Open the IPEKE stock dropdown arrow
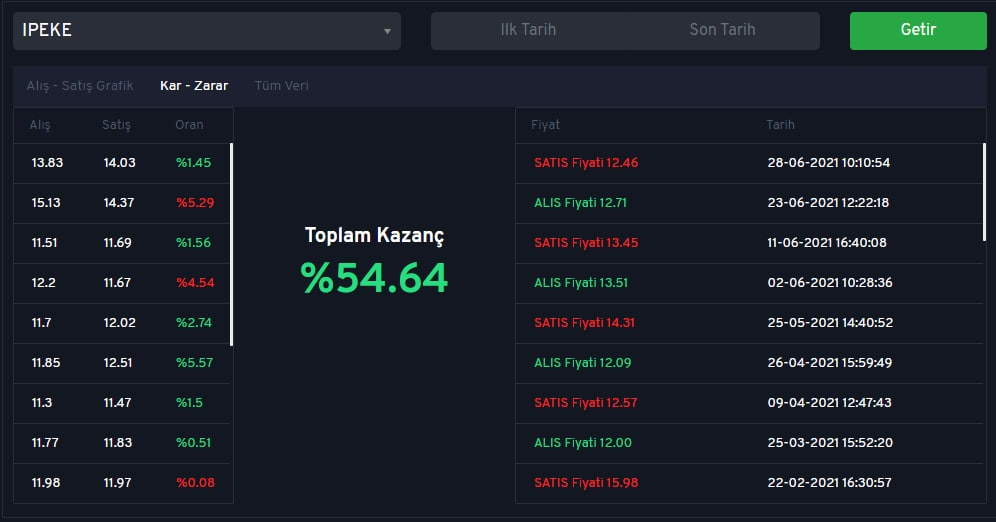 [387, 31]
